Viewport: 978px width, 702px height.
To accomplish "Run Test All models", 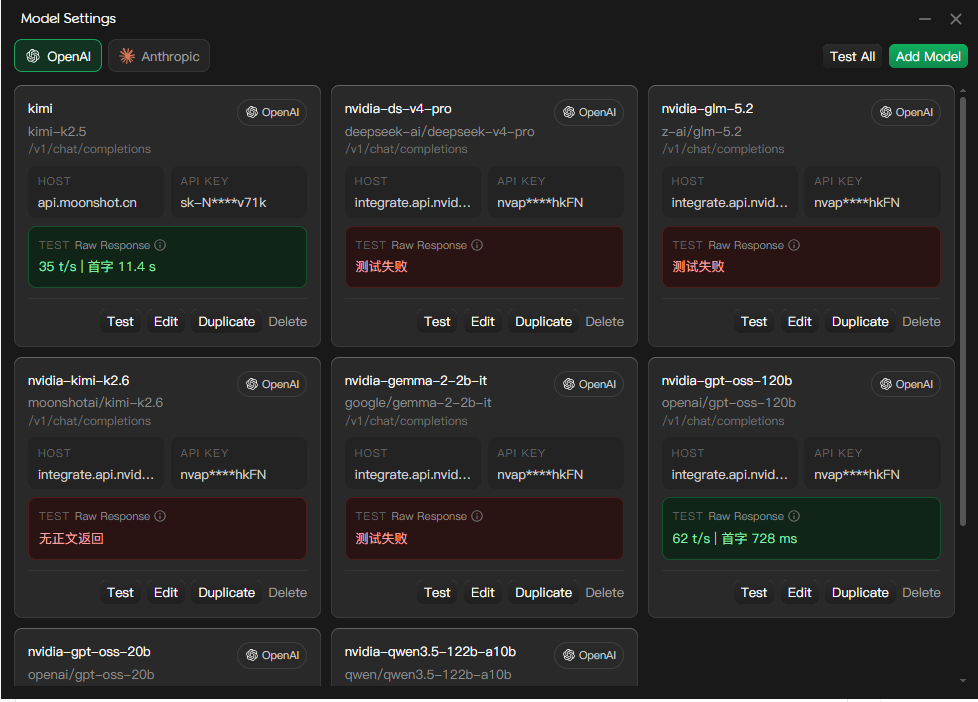I will (852, 56).
